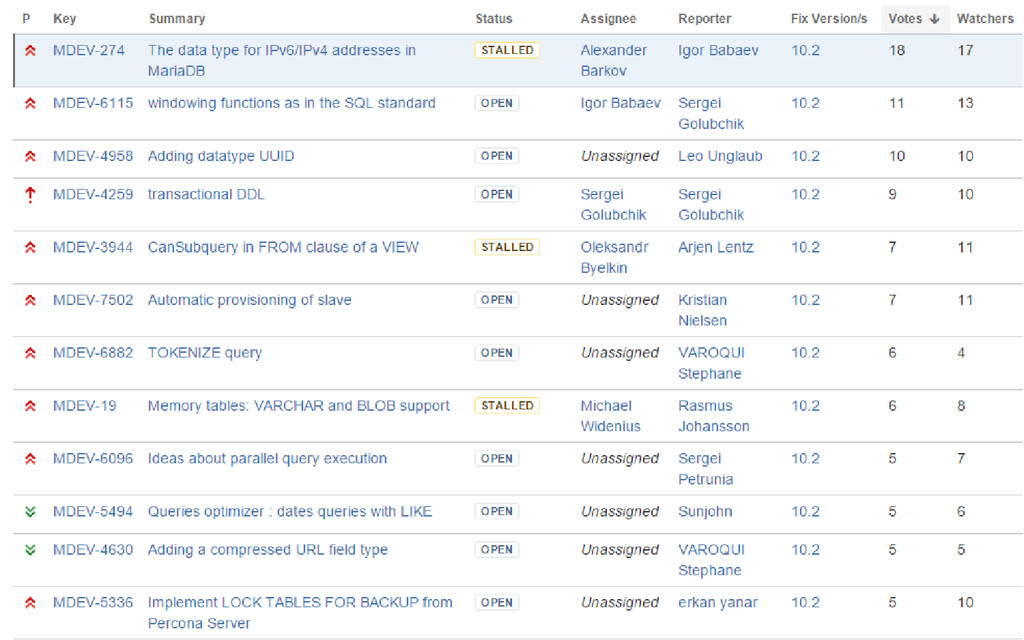This screenshot has width=1024, height=640.
Task: Open reporter Rasmus Johansson's profile
Action: click(x=713, y=416)
